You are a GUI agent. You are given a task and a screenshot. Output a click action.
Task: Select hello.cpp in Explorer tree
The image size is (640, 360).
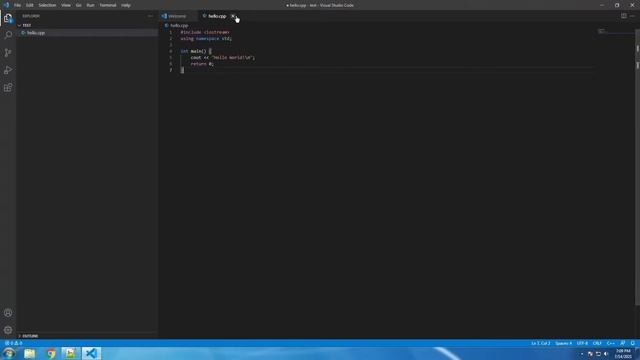click(x=87, y=33)
